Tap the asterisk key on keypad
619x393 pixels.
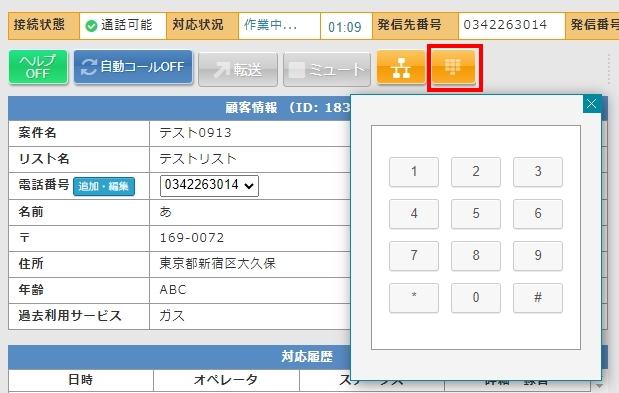414,298
